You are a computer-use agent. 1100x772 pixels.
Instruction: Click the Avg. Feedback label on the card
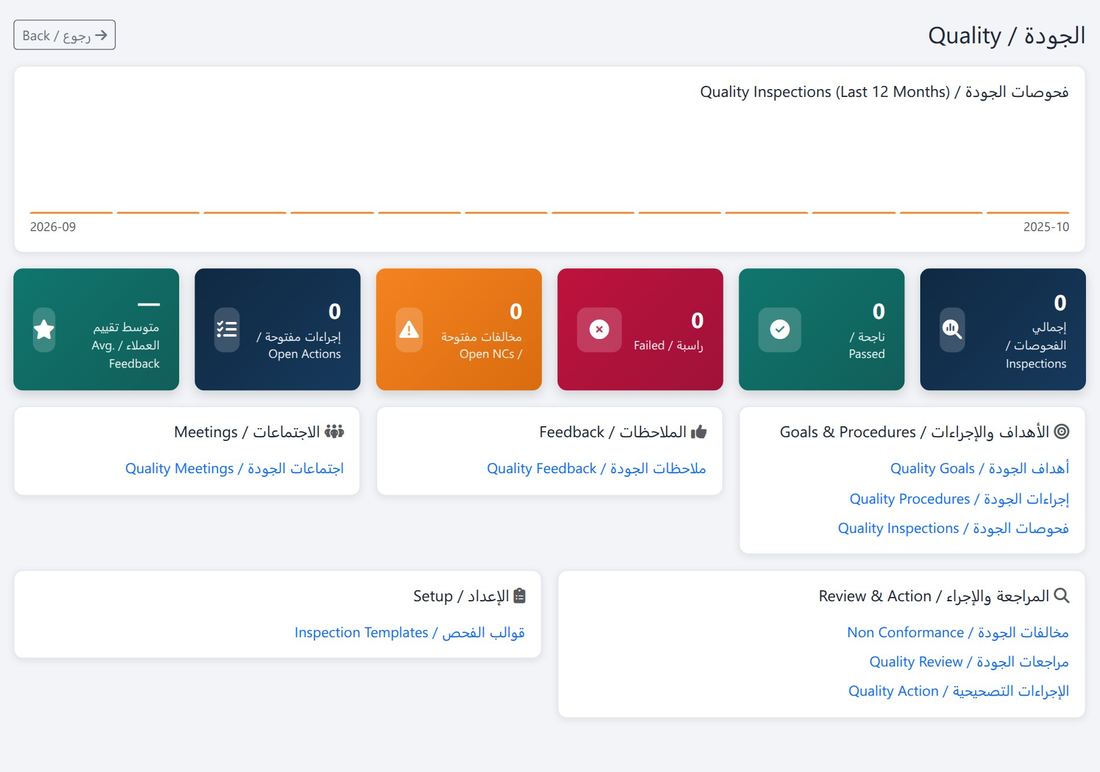coord(126,345)
